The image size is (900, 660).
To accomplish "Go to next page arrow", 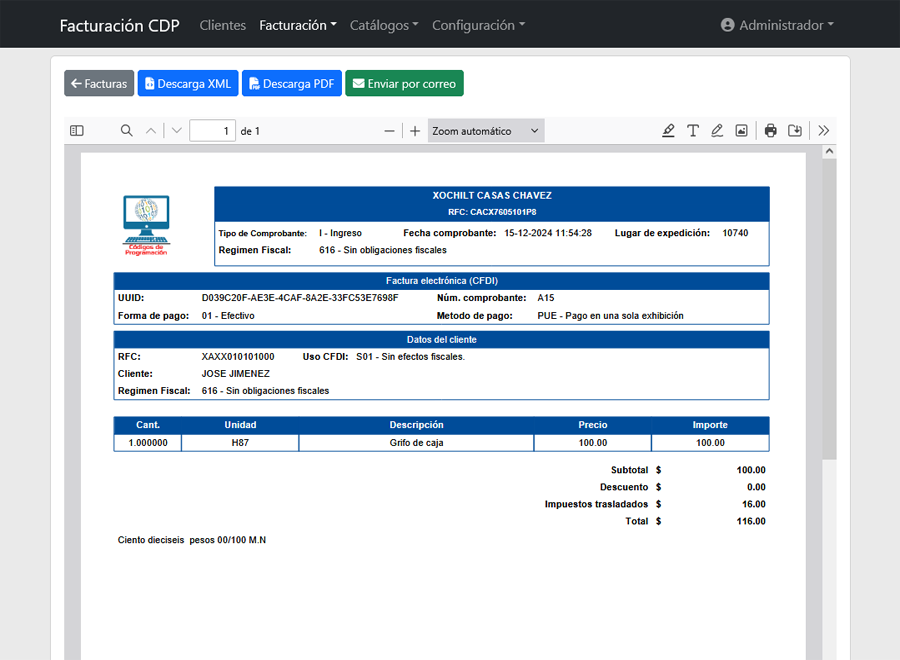I will pos(177,131).
